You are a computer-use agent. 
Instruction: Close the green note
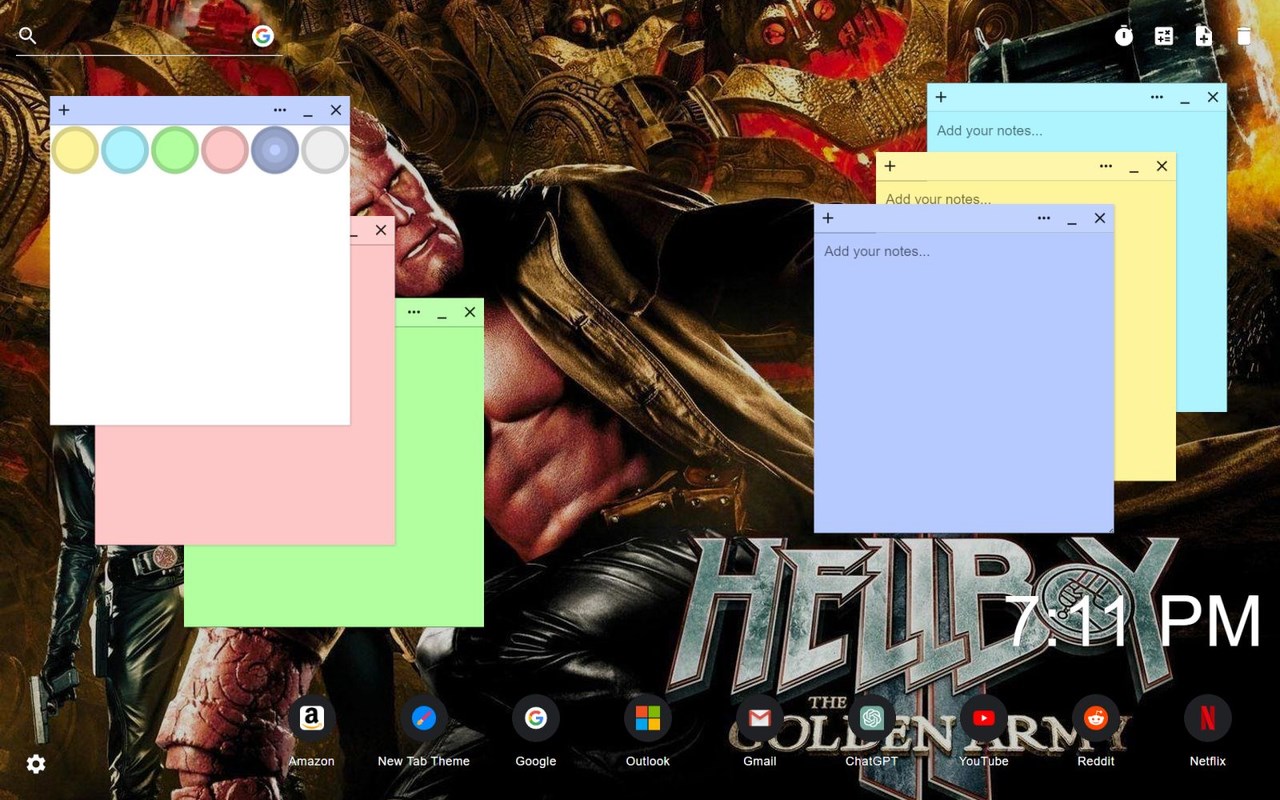[x=470, y=312]
